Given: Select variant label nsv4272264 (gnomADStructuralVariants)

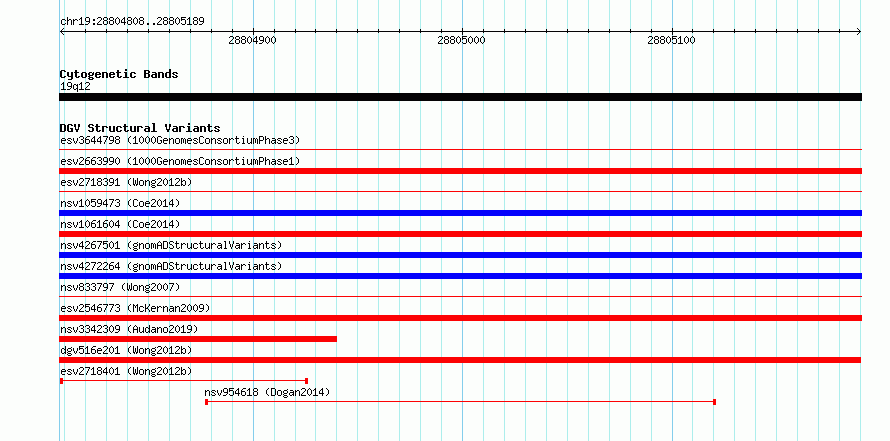Looking at the screenshot, I should [x=171, y=266].
